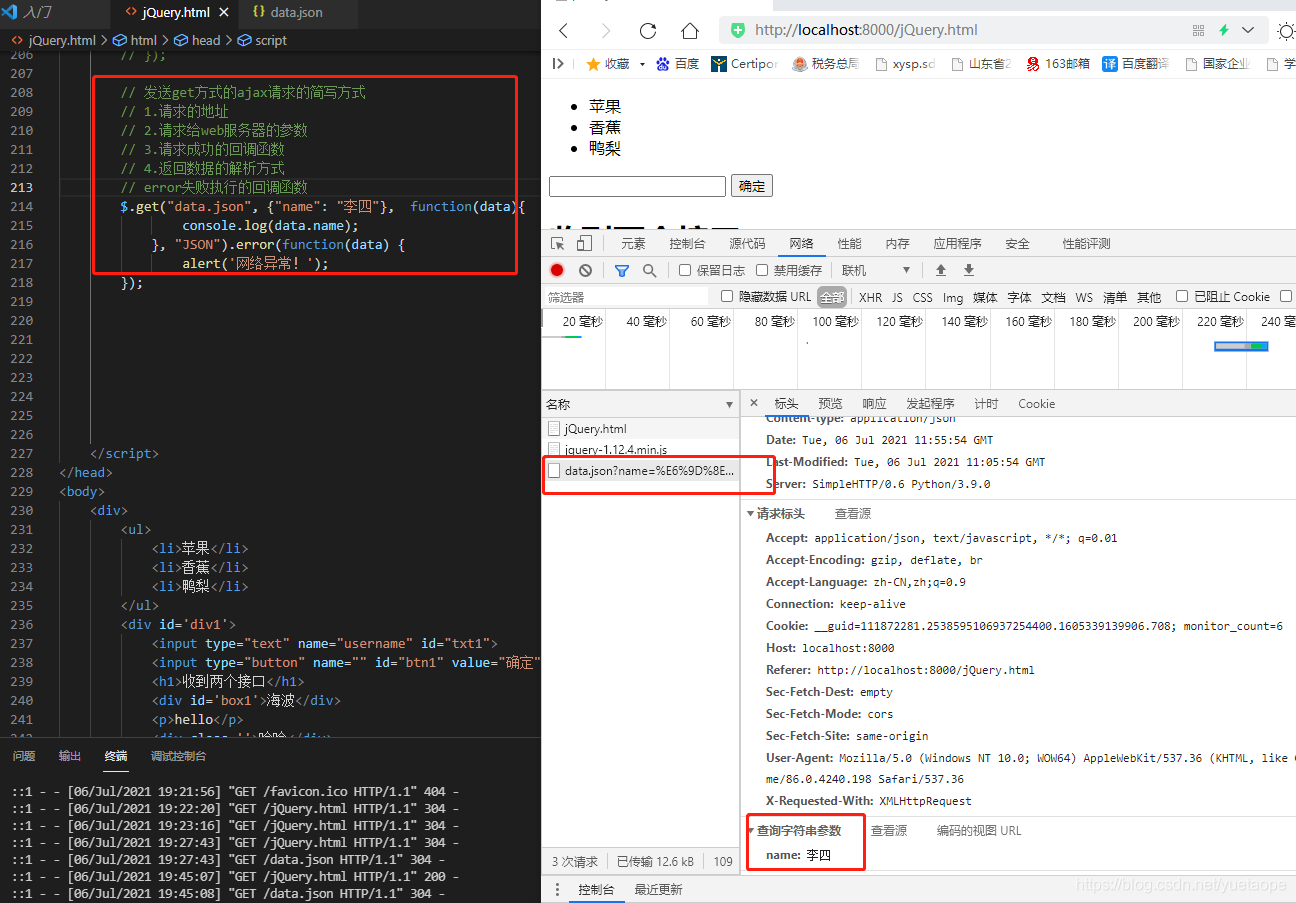The width and height of the screenshot is (1296, 903).
Task: Filter network requests by CSS
Action: [922, 297]
